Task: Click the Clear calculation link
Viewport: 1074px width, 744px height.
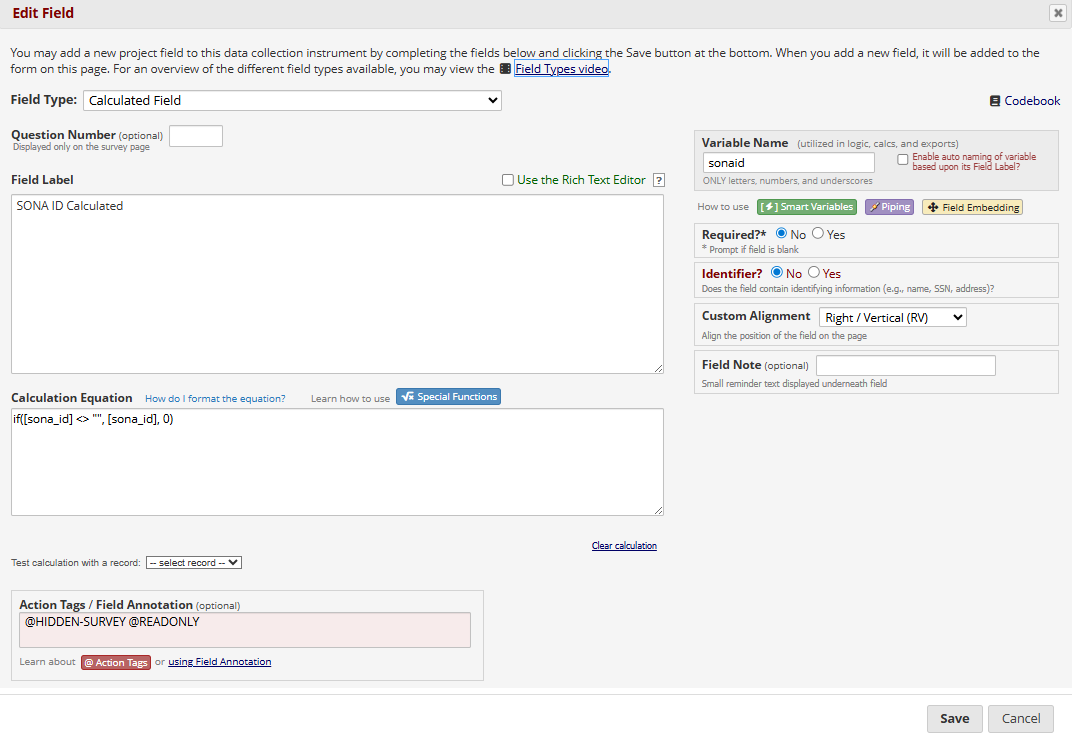Action: point(624,546)
